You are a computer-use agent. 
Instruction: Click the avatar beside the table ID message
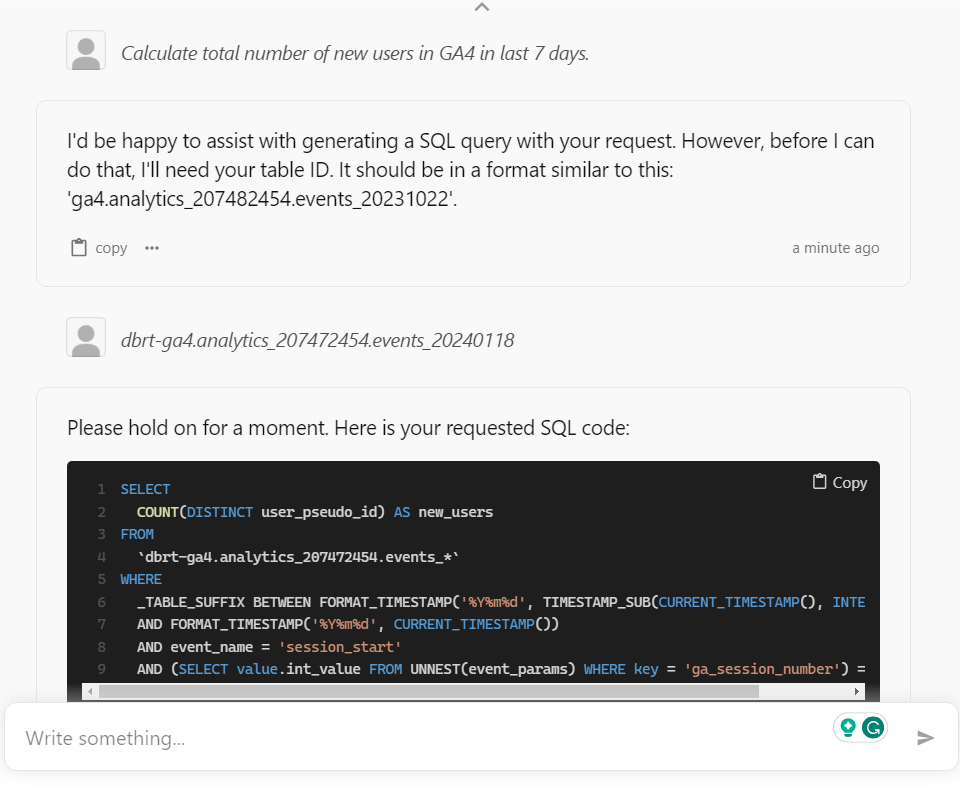[86, 338]
